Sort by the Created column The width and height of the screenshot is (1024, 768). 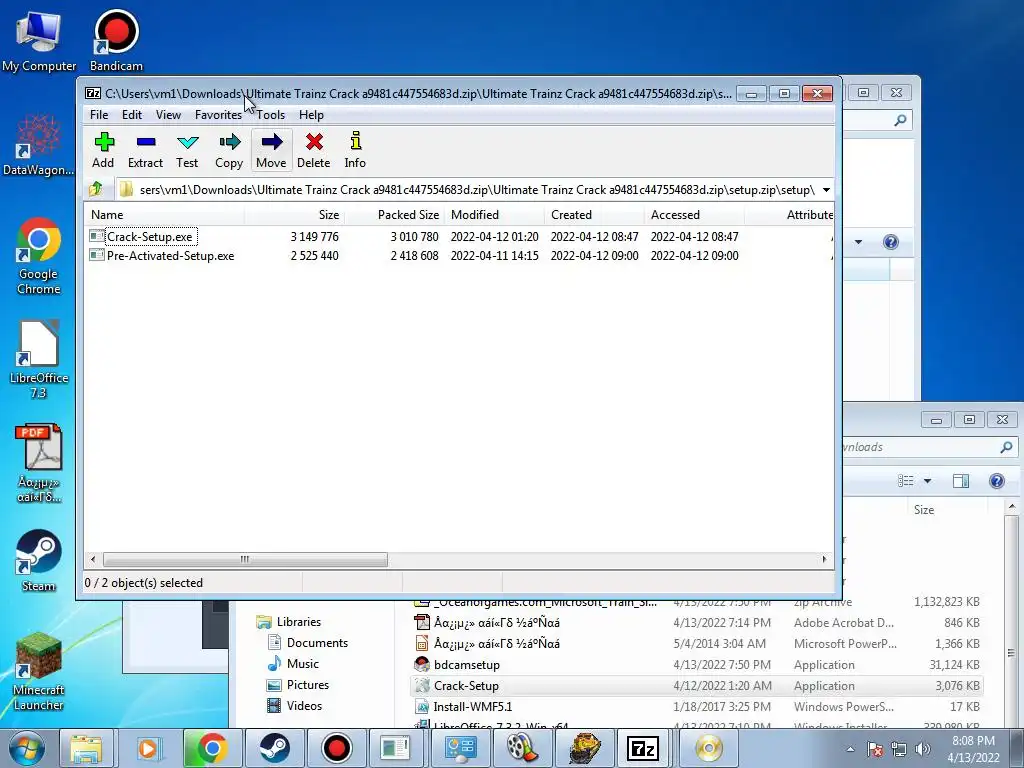tap(594, 215)
